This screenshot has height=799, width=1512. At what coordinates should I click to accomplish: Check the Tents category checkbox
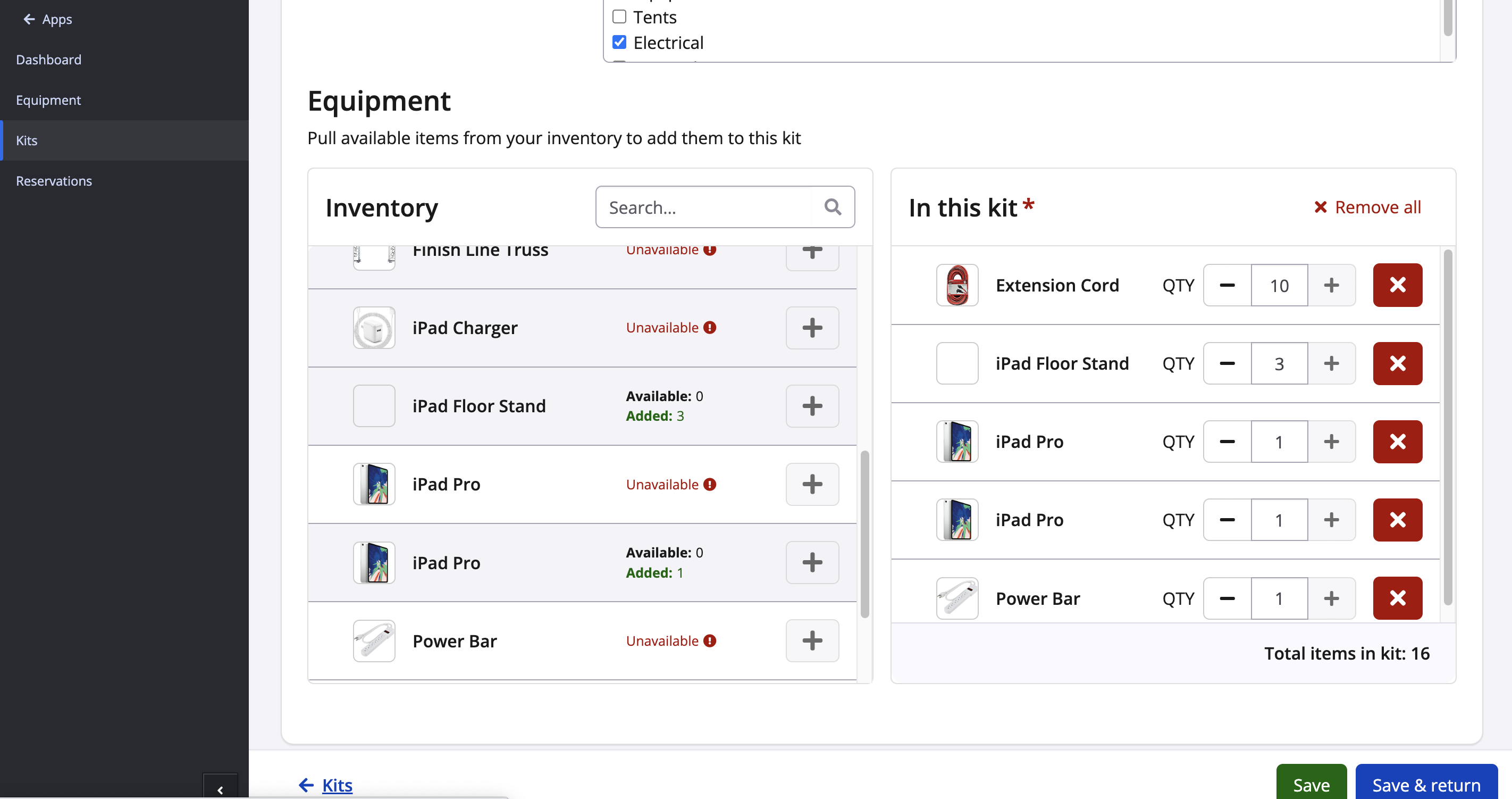[619, 16]
